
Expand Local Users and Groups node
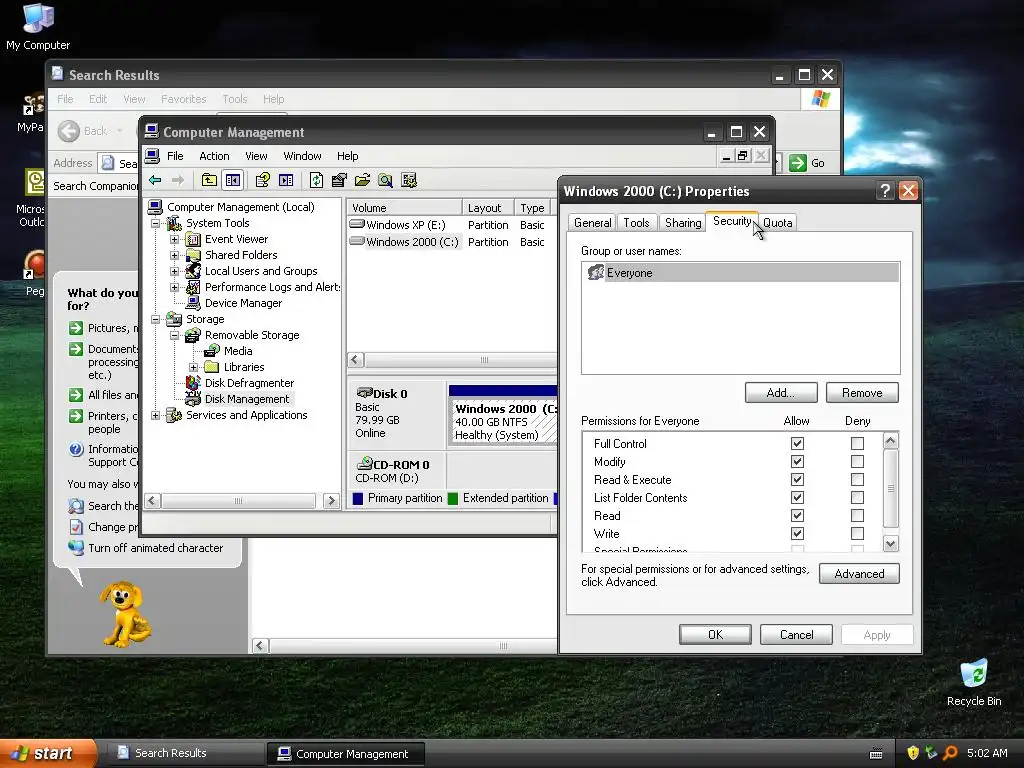174,271
